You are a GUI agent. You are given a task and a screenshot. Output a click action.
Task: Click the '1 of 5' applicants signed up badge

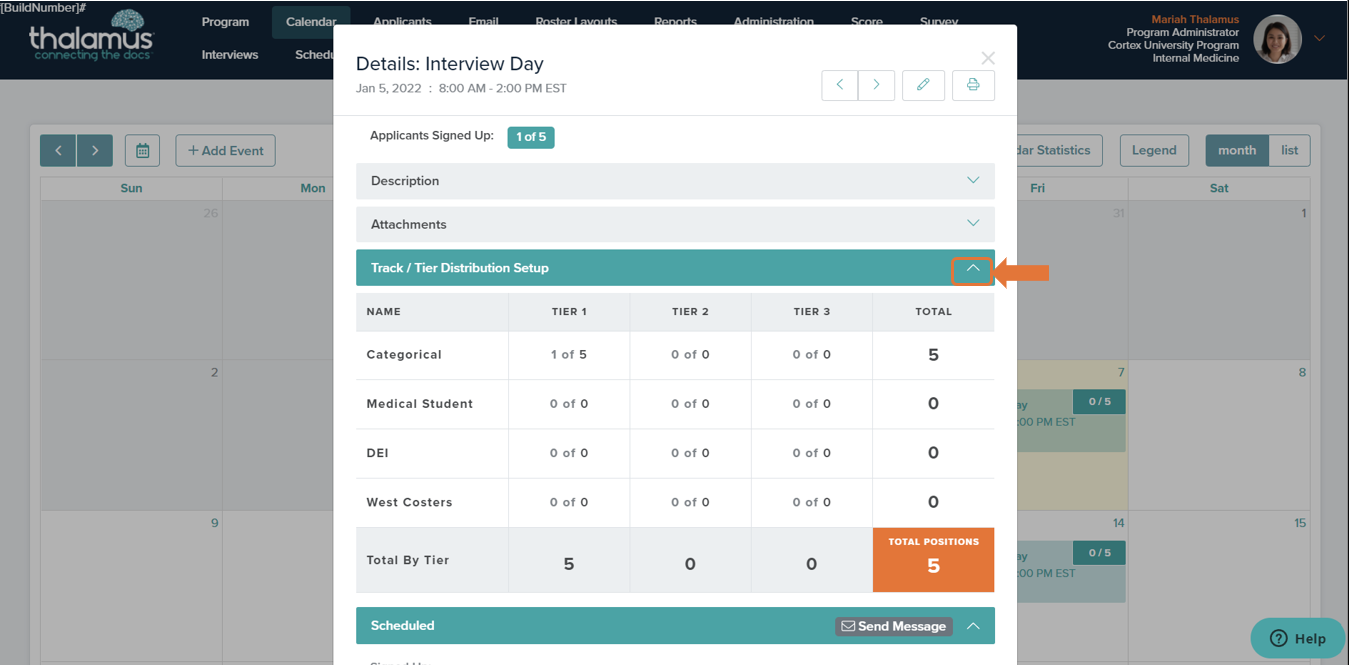tap(531, 137)
